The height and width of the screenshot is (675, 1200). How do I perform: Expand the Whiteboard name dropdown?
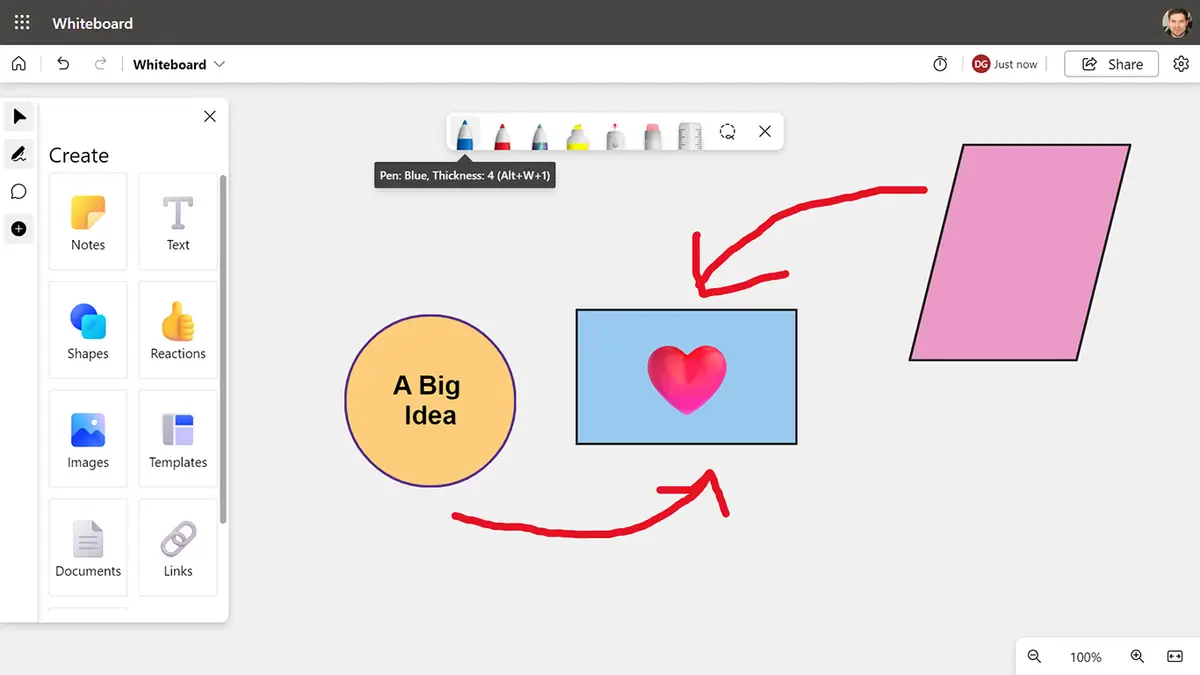pos(219,64)
